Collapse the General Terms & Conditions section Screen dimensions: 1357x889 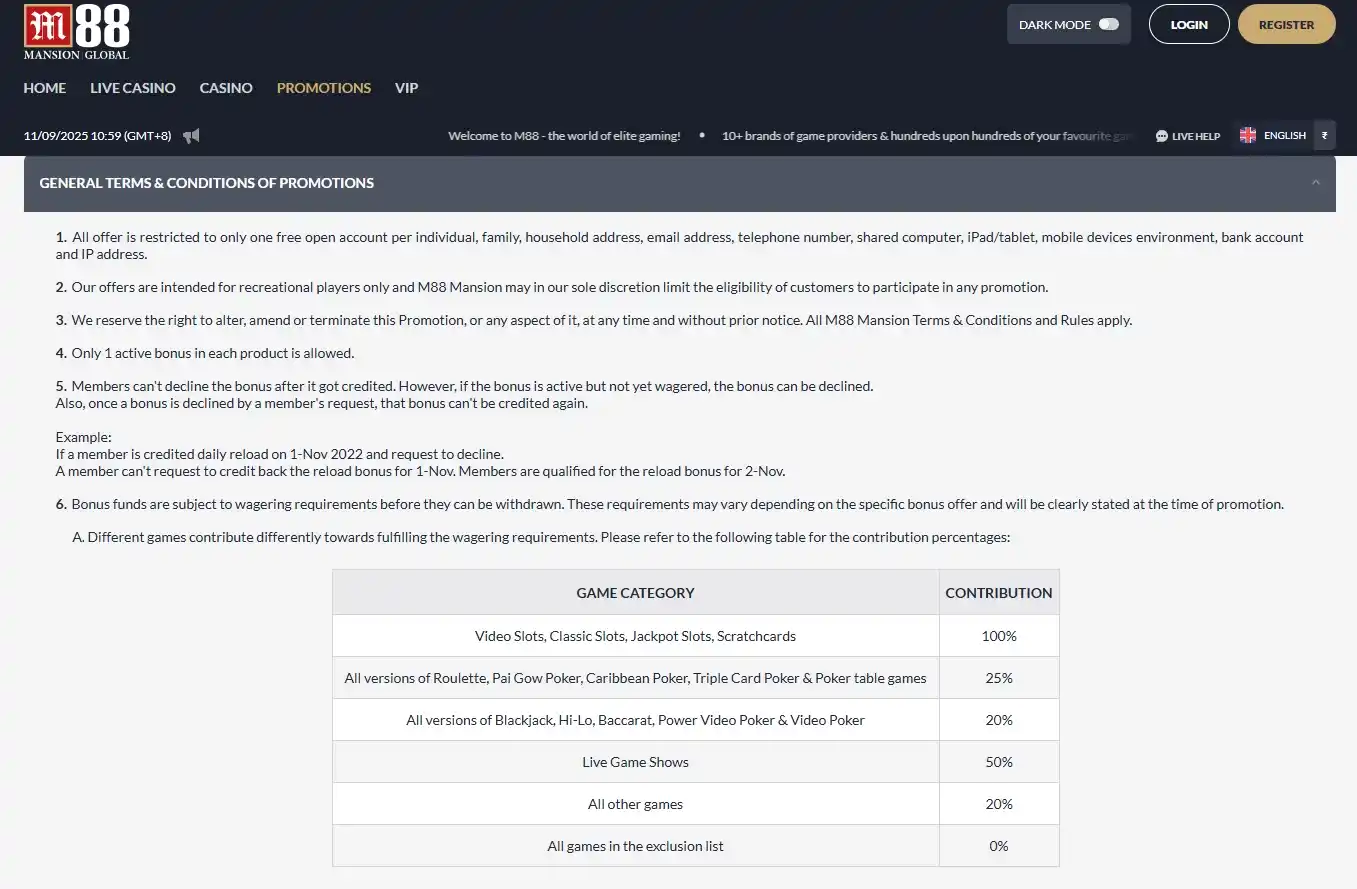(1315, 183)
